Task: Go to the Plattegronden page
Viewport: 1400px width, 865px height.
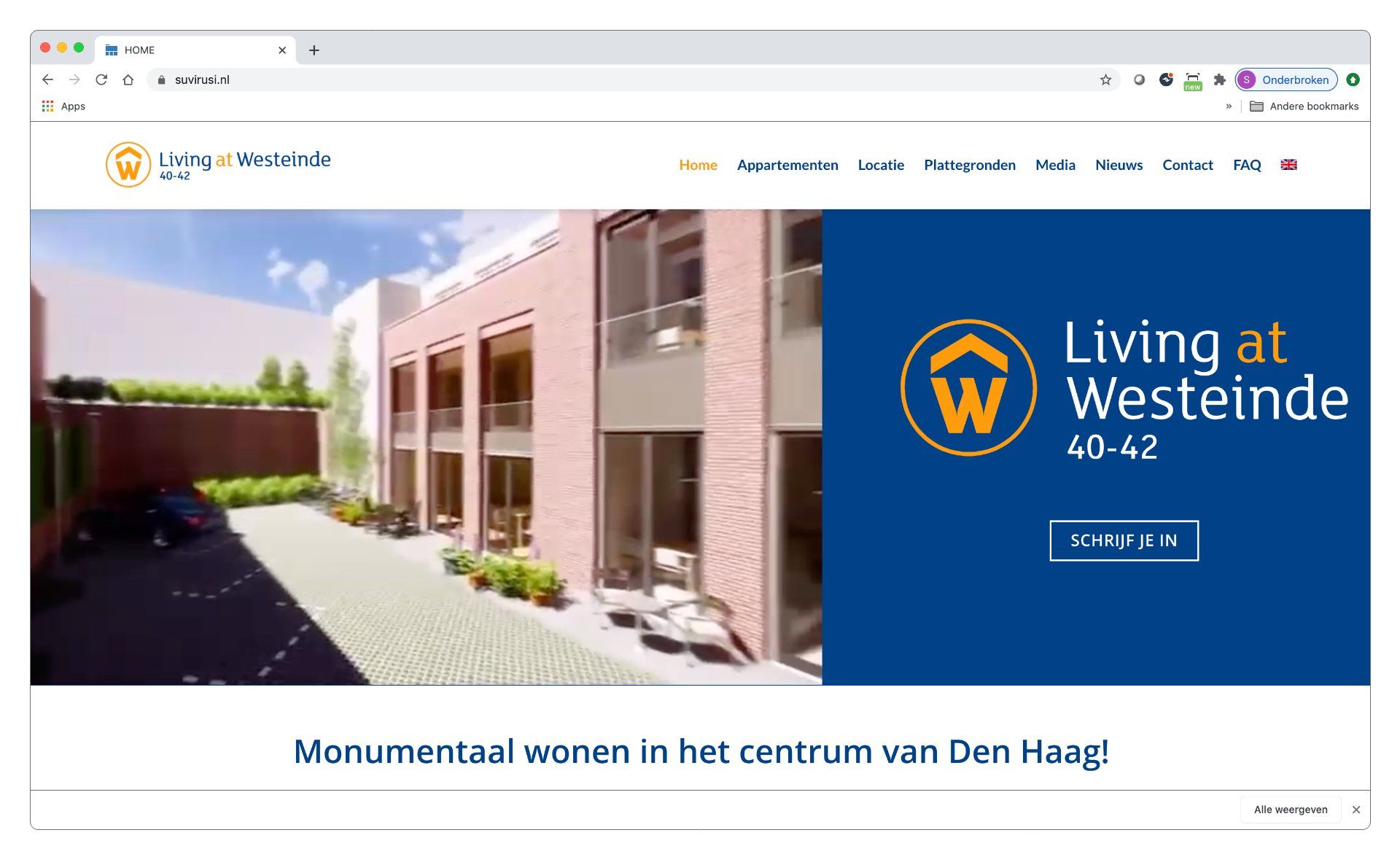Action: 969,165
